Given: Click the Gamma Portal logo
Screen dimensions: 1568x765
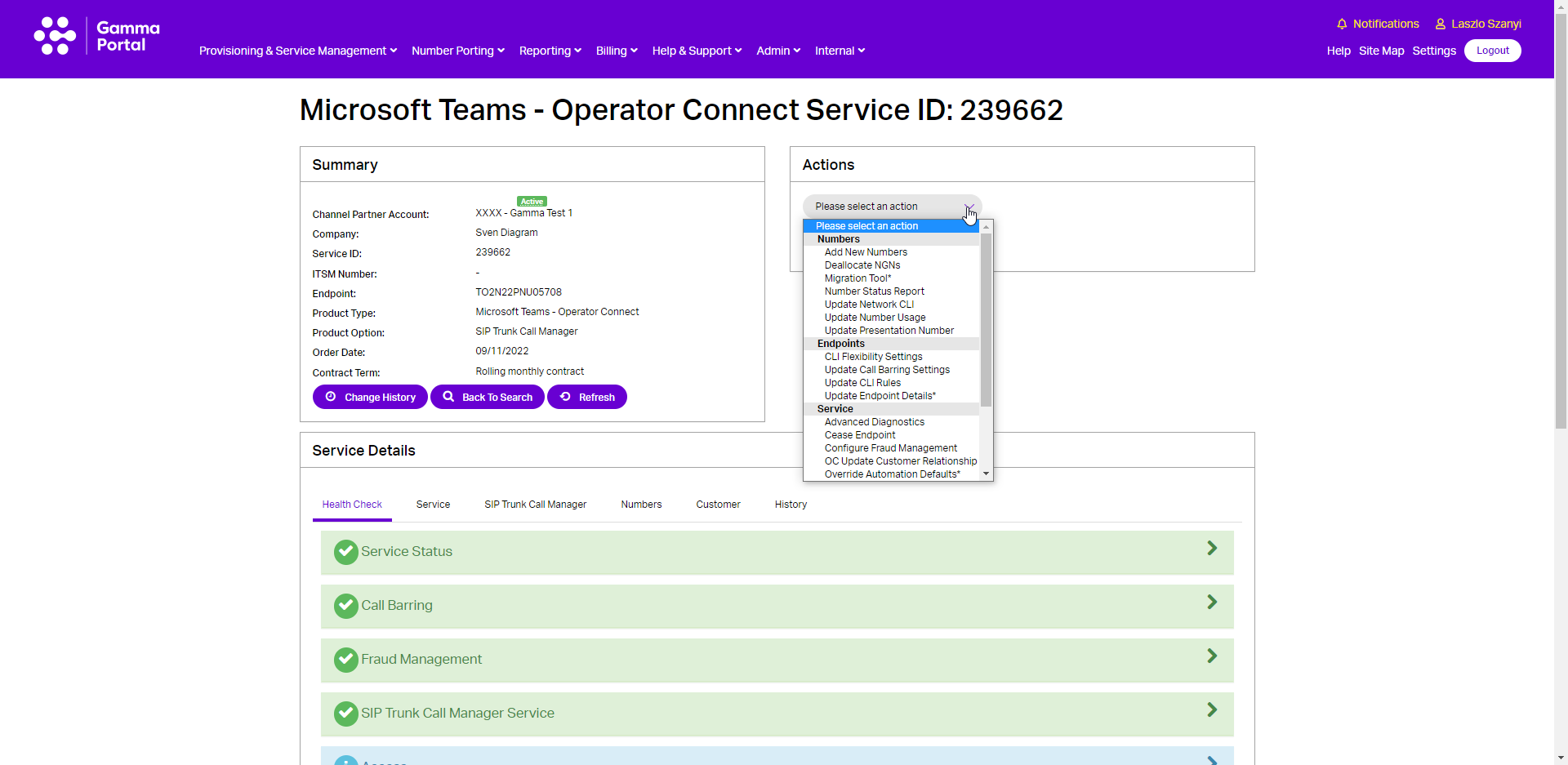Looking at the screenshot, I should (x=96, y=37).
